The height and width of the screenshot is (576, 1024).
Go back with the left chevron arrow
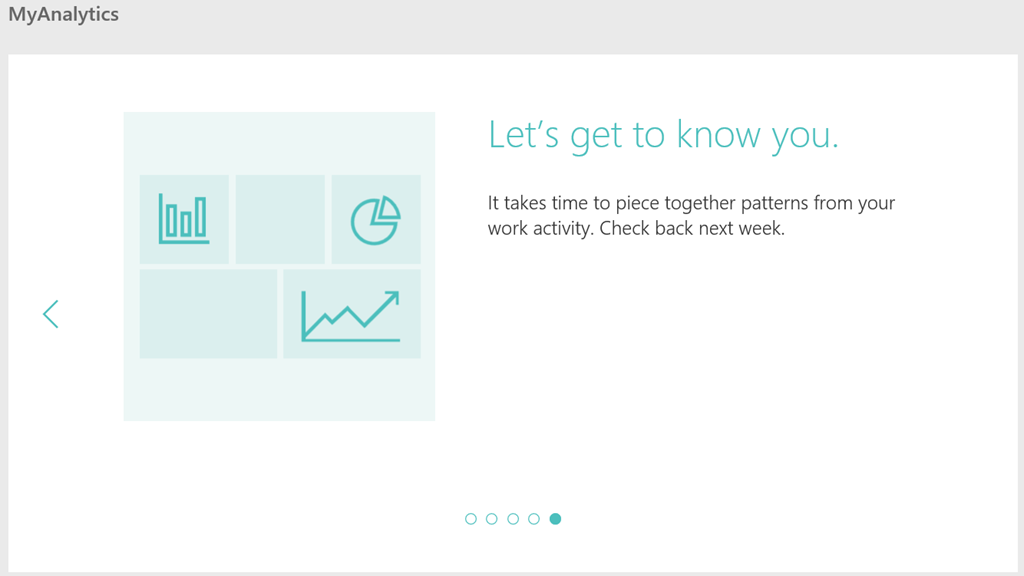(x=51, y=314)
